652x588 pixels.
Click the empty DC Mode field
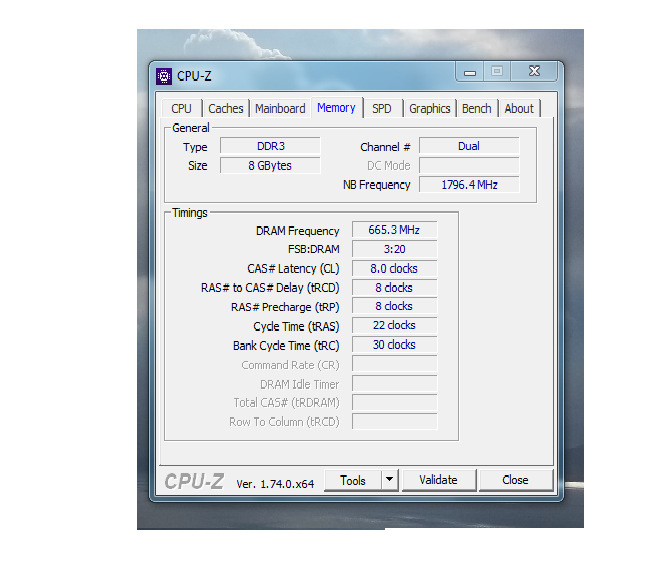click(469, 166)
